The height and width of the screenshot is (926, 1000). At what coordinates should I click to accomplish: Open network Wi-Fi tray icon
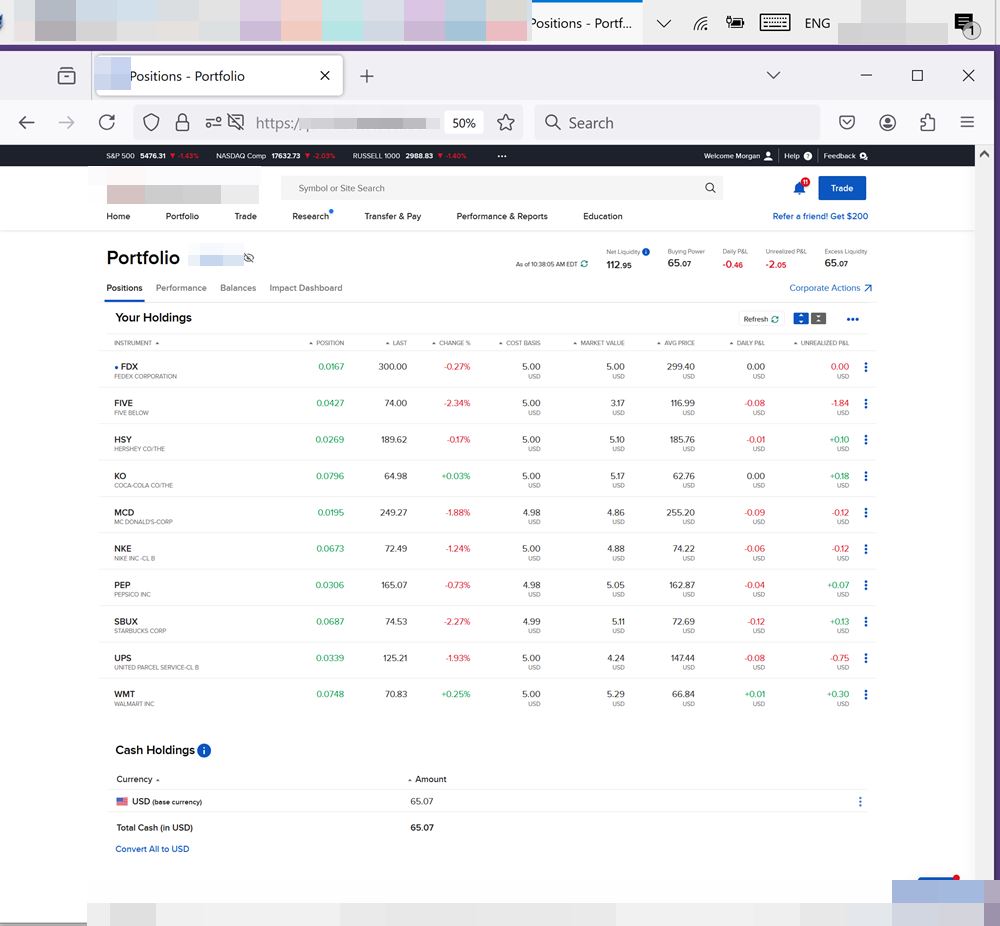(701, 24)
